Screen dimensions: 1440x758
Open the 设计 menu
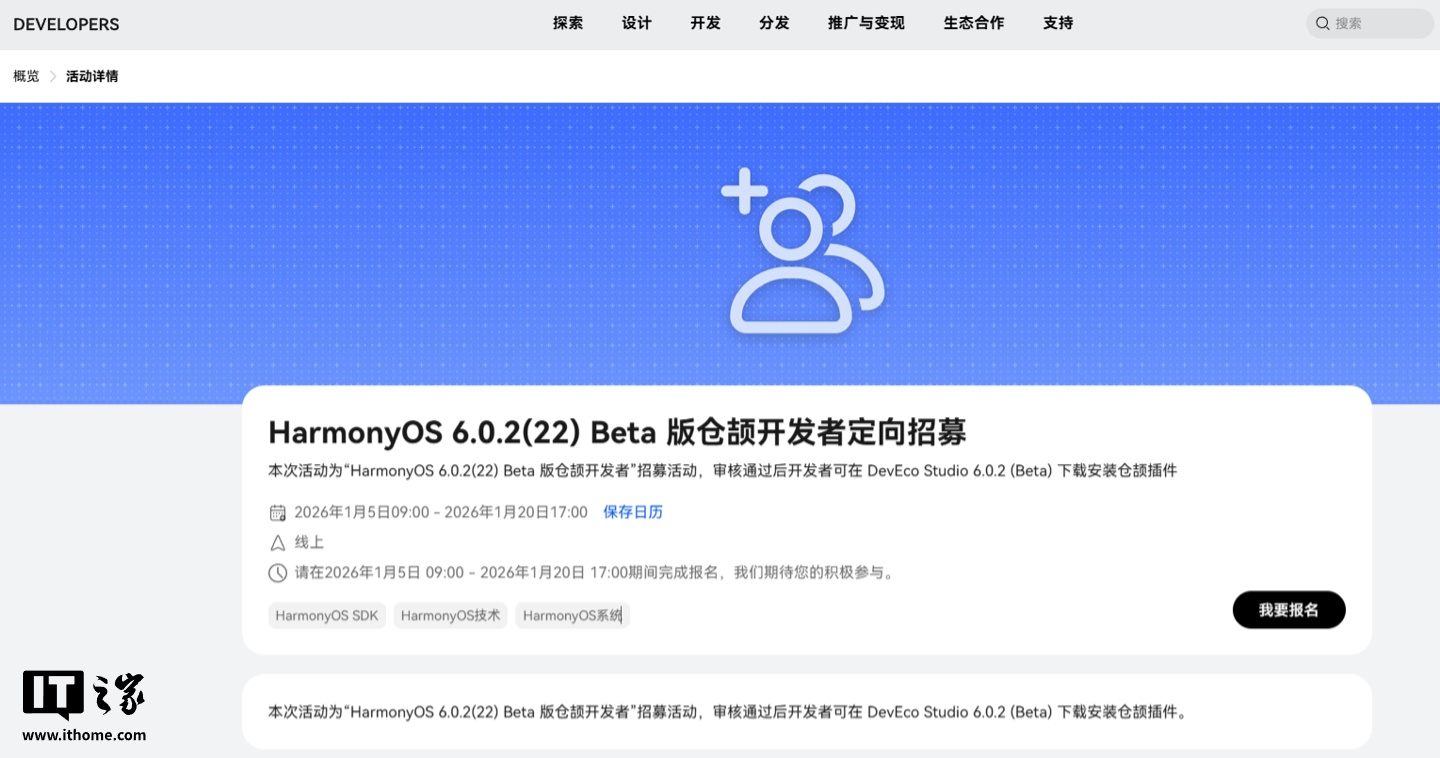(x=637, y=23)
